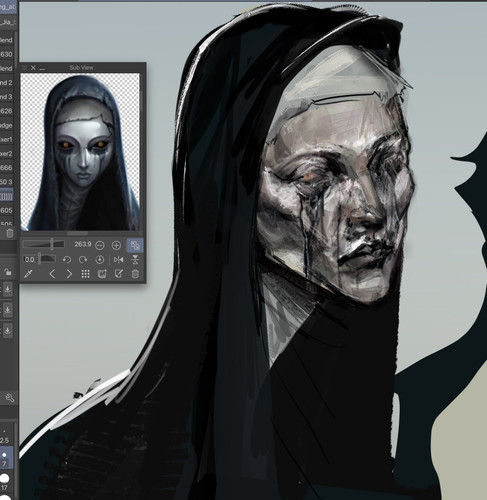Click the bottom download arrow button
The width and height of the screenshot is (487, 500).
point(8,330)
